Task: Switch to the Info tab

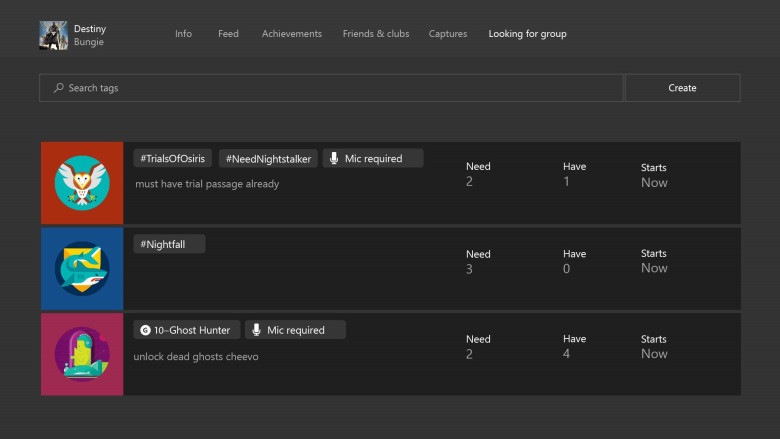Action: pos(183,34)
